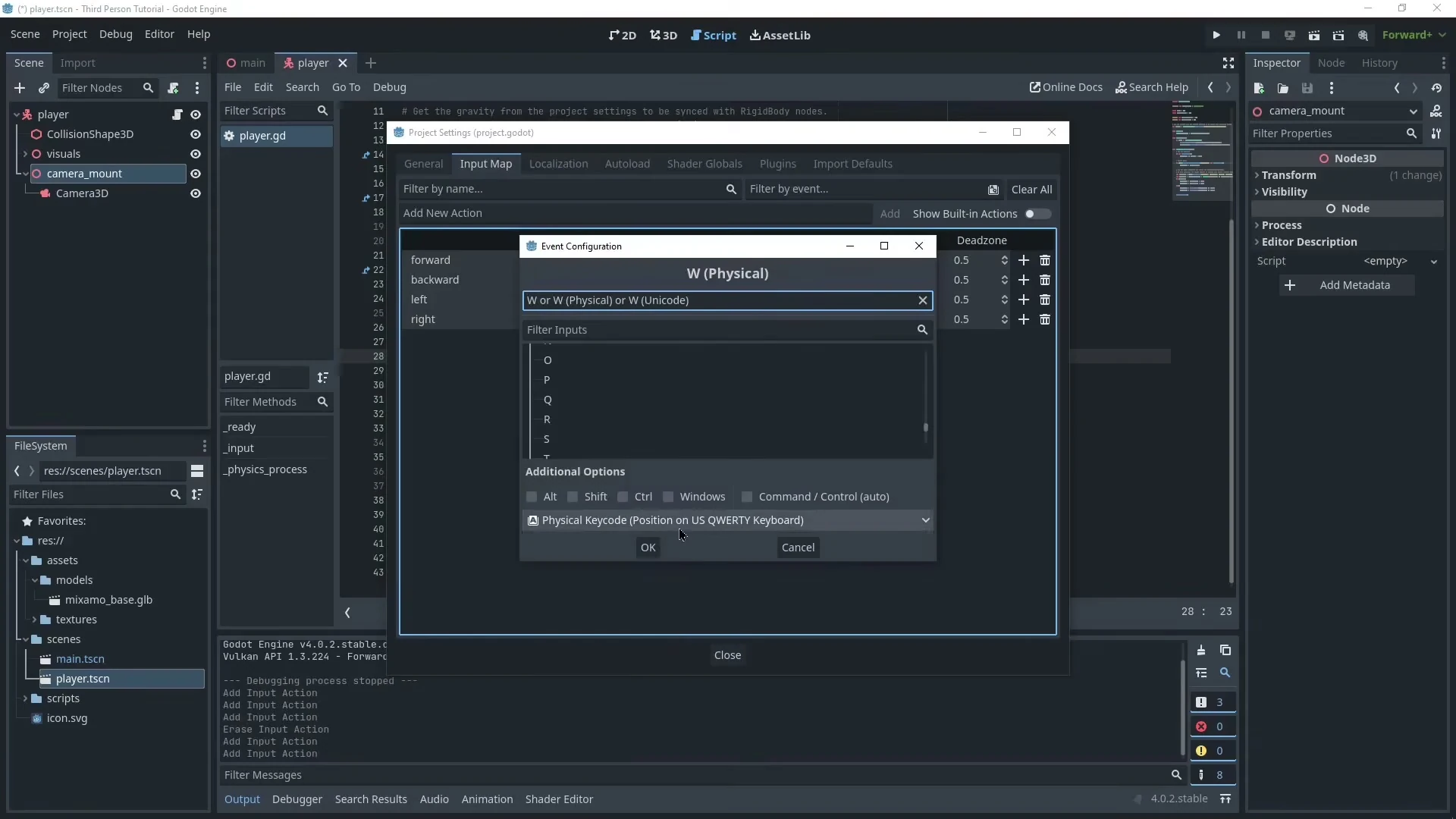Open the Project menu
1456x819 pixels.
pos(69,34)
